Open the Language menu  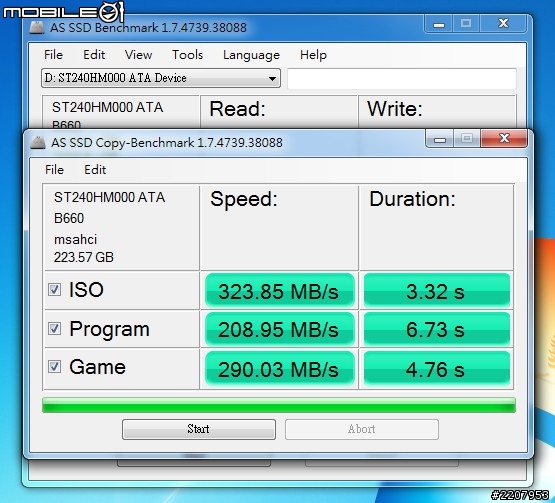[251, 55]
